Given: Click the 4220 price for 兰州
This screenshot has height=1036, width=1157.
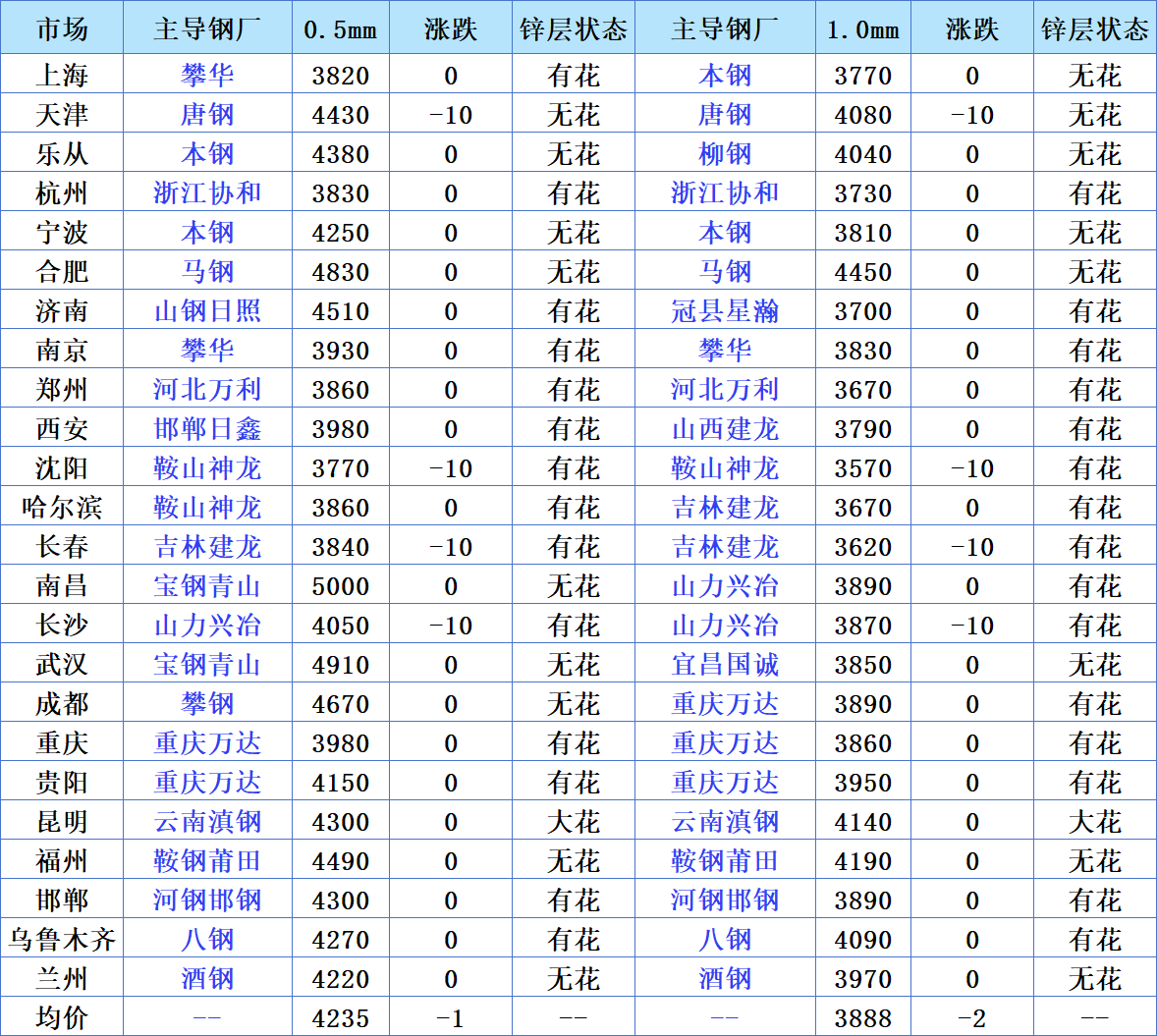Looking at the screenshot, I should point(340,978).
